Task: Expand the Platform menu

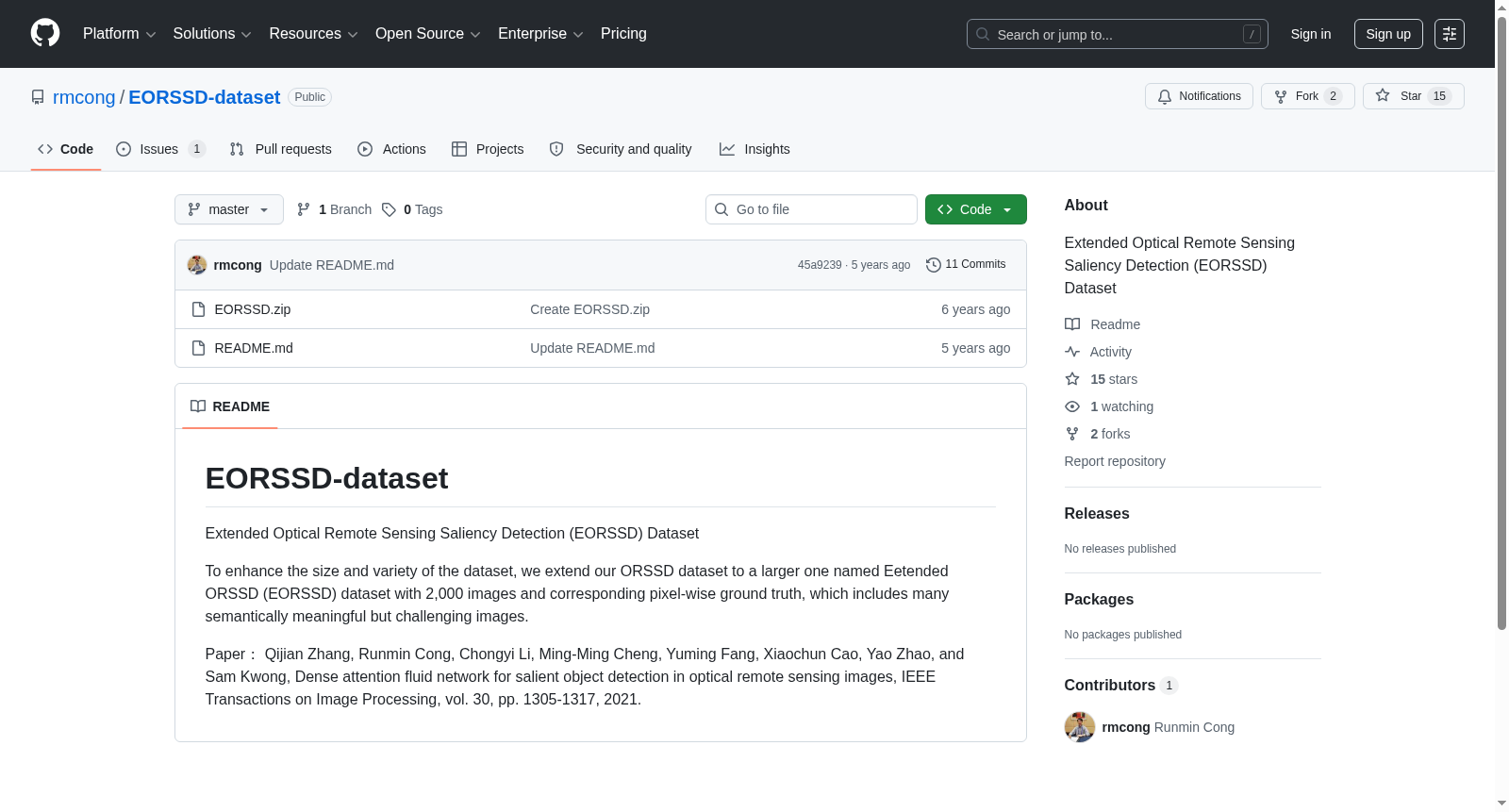Action: pos(120,34)
